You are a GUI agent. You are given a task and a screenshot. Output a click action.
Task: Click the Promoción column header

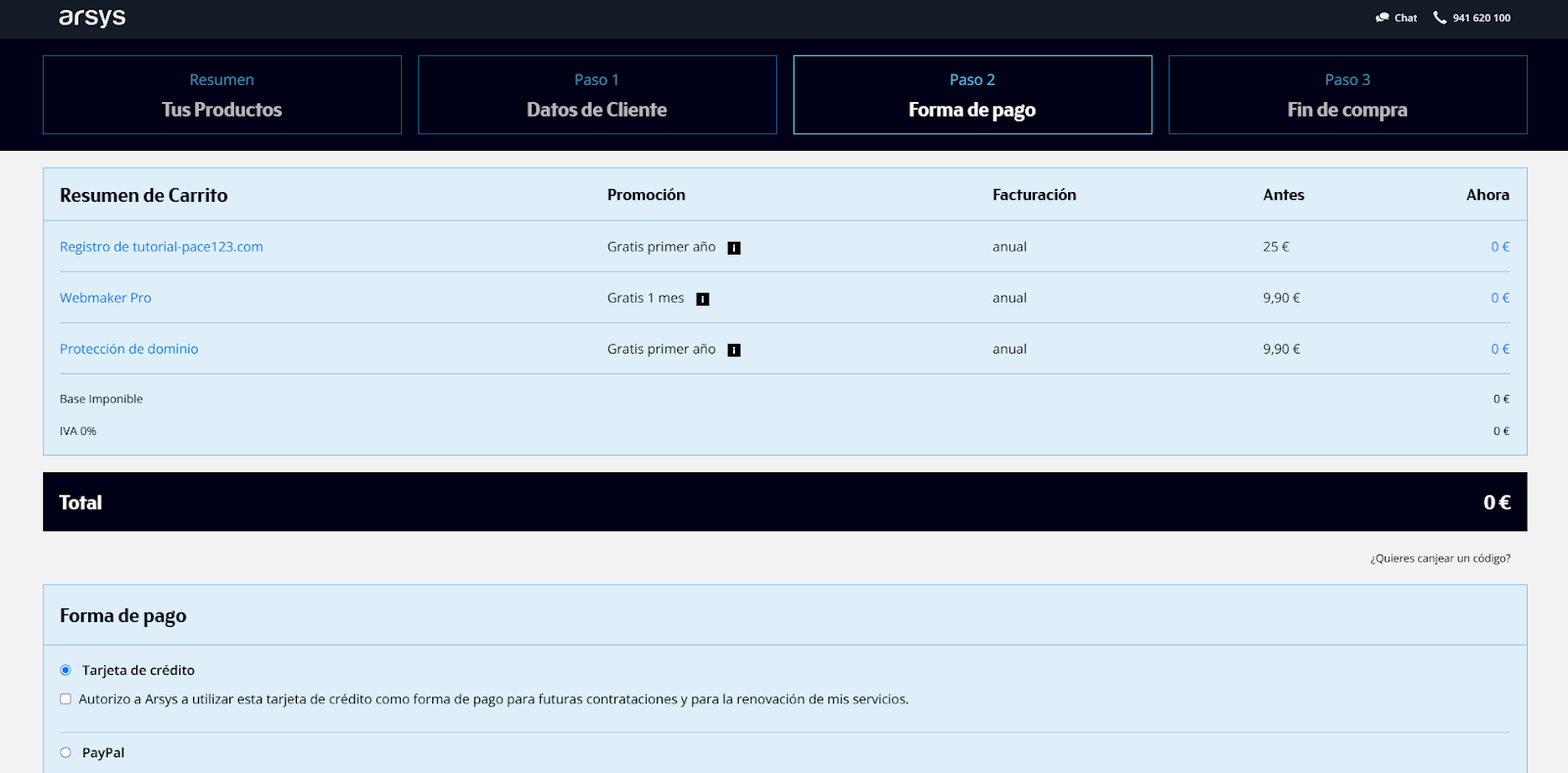coord(647,195)
